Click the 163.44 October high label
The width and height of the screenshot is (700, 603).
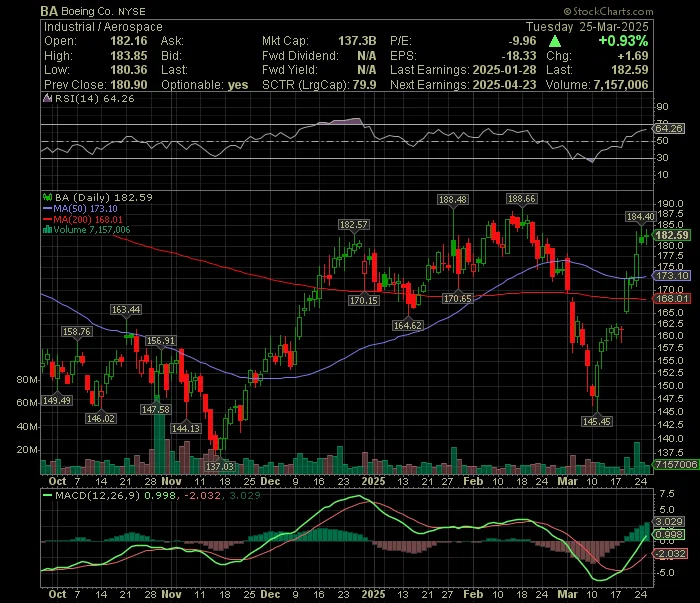tap(126, 309)
